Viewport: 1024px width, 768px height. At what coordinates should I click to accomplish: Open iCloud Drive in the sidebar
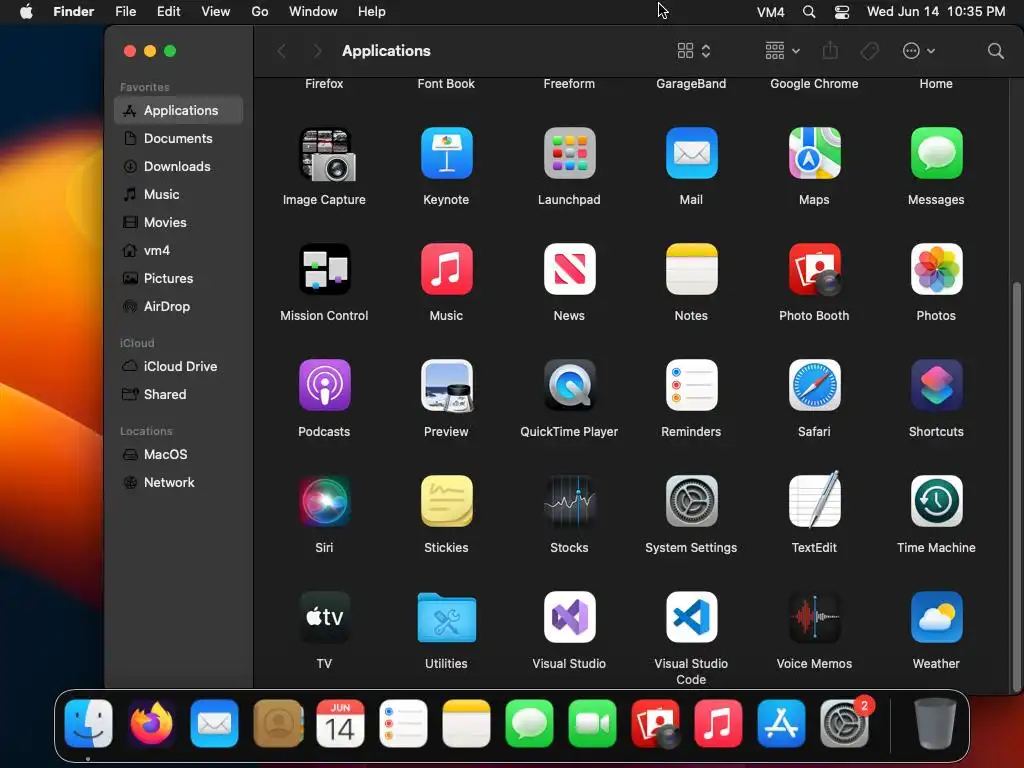(x=178, y=367)
